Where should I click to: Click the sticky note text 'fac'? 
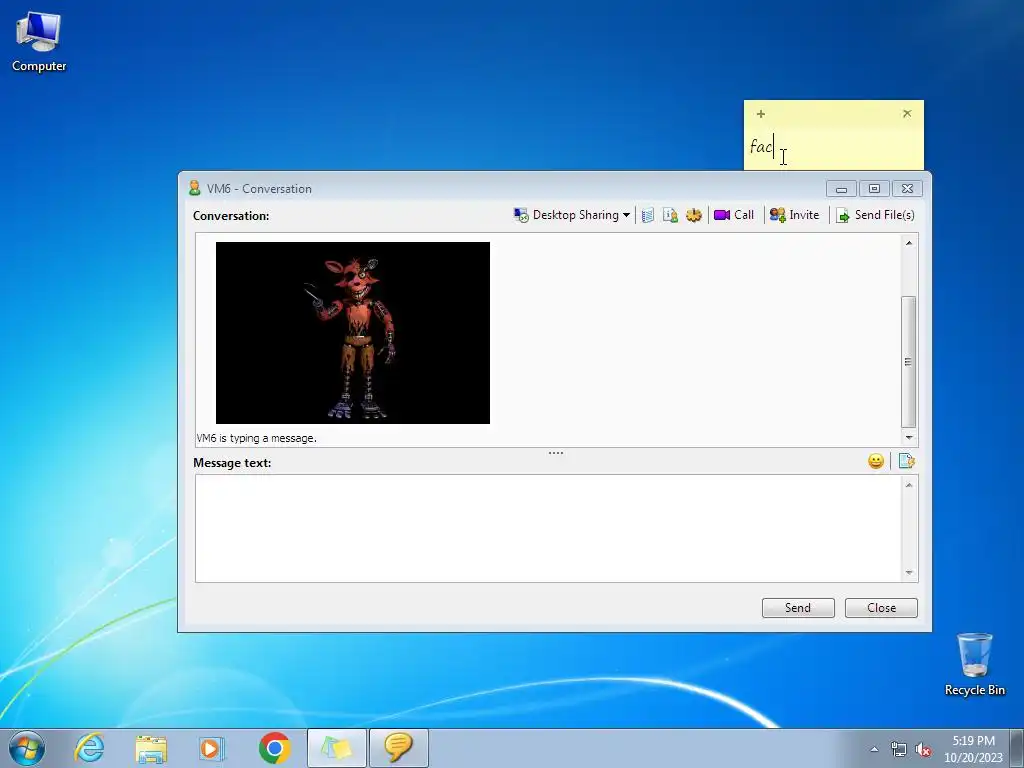(761, 146)
